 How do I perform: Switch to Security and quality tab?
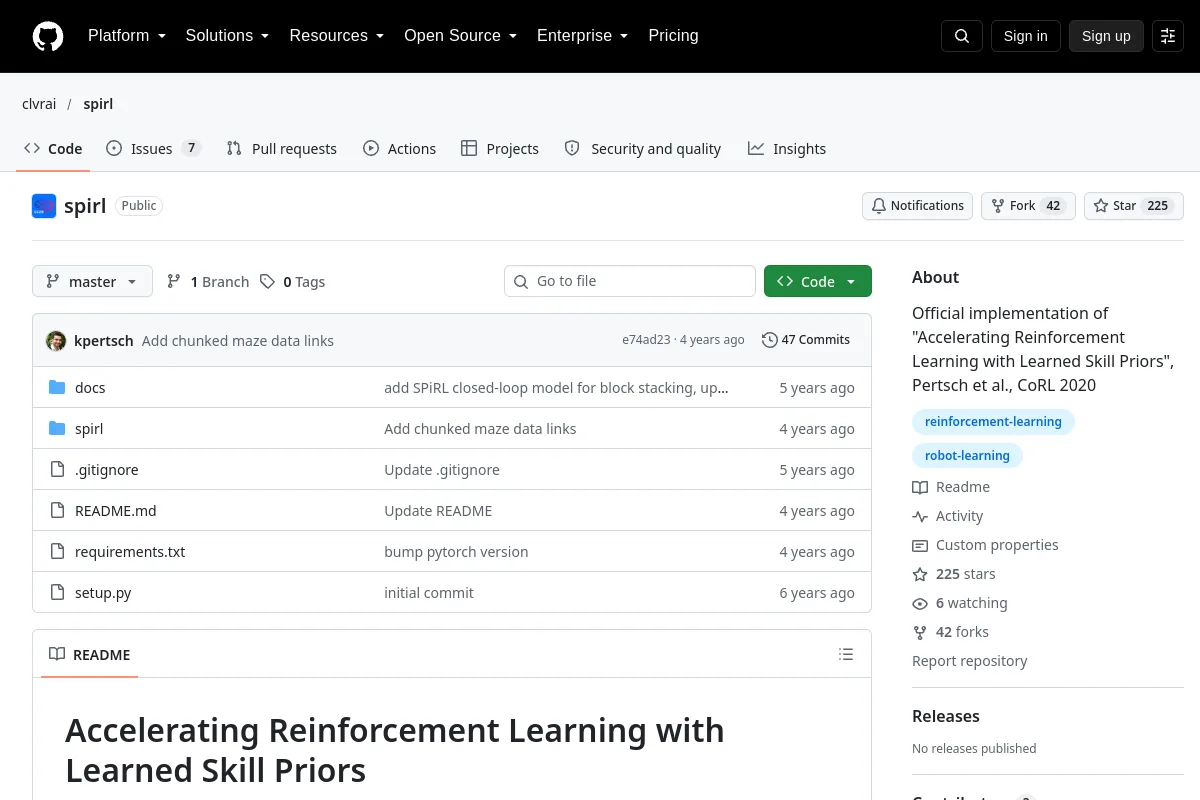pos(643,149)
